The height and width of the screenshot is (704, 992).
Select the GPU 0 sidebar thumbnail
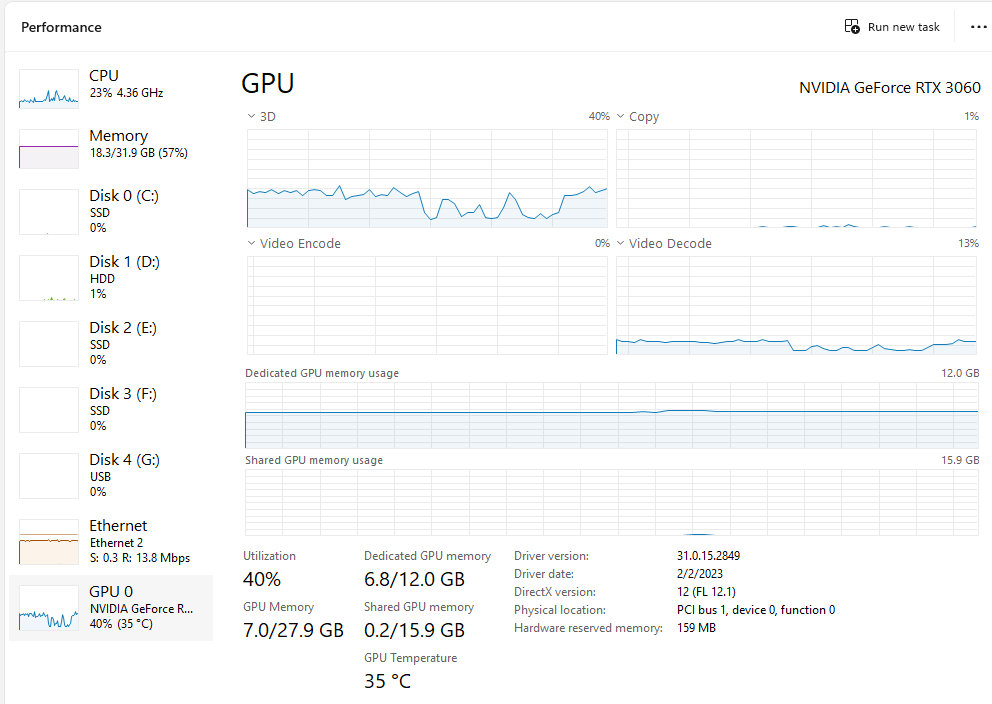[48, 607]
